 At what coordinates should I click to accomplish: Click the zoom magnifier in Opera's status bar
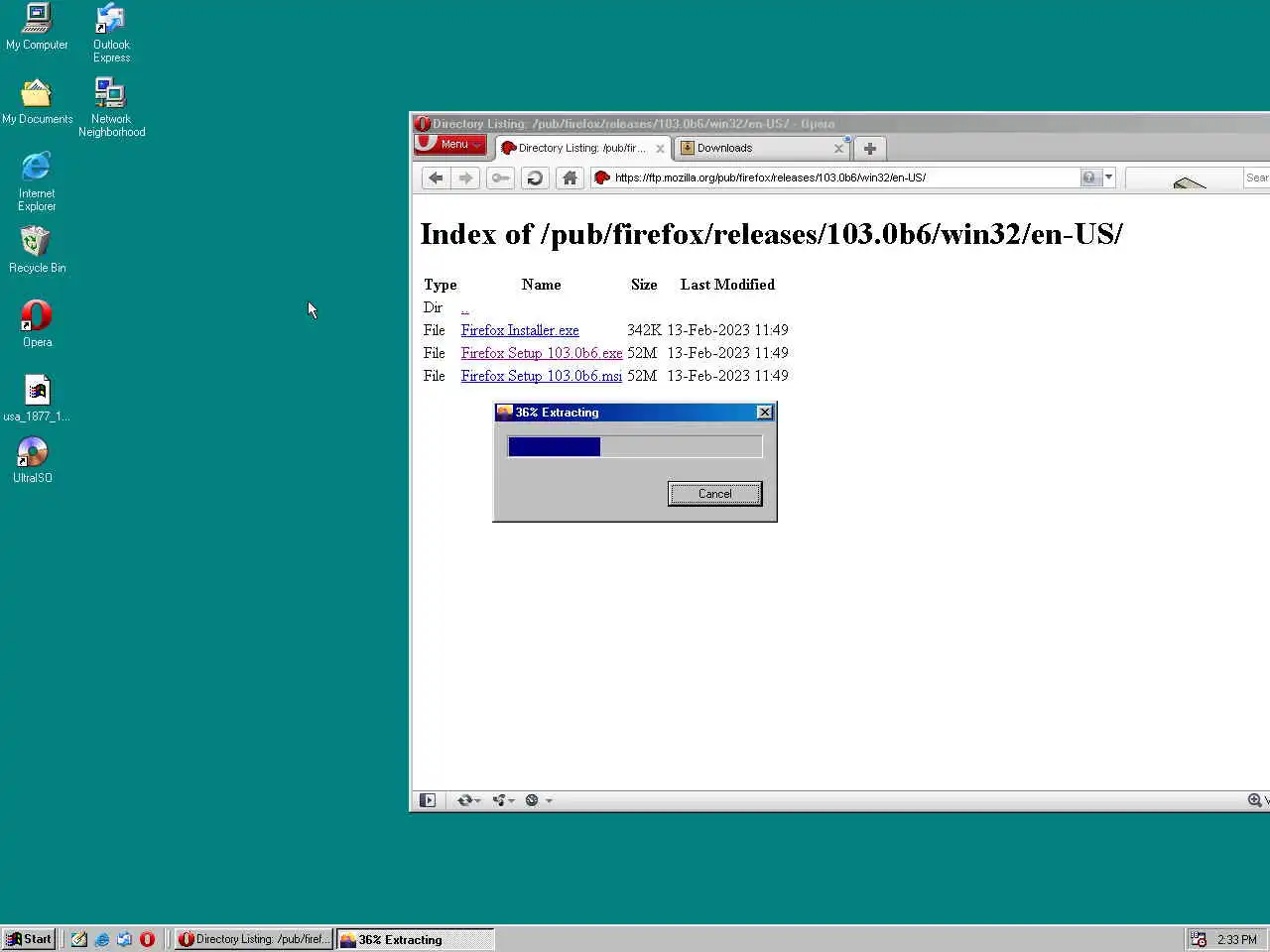coord(1255,800)
